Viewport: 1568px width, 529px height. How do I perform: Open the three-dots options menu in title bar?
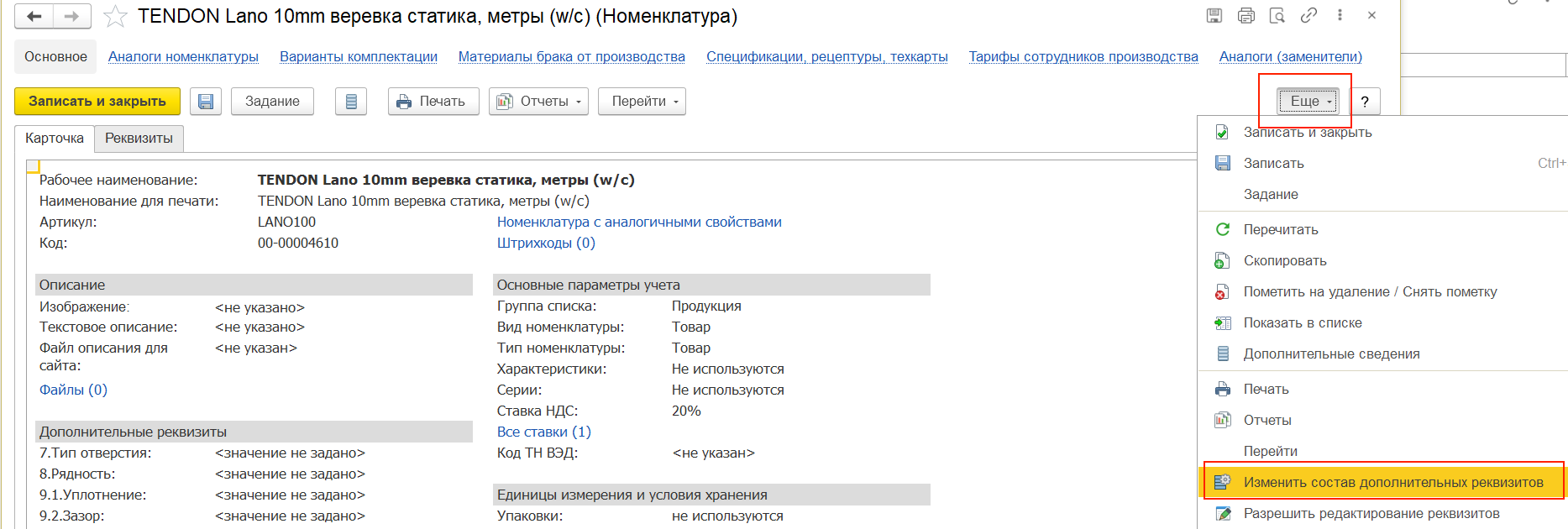pyautogui.click(x=1340, y=15)
